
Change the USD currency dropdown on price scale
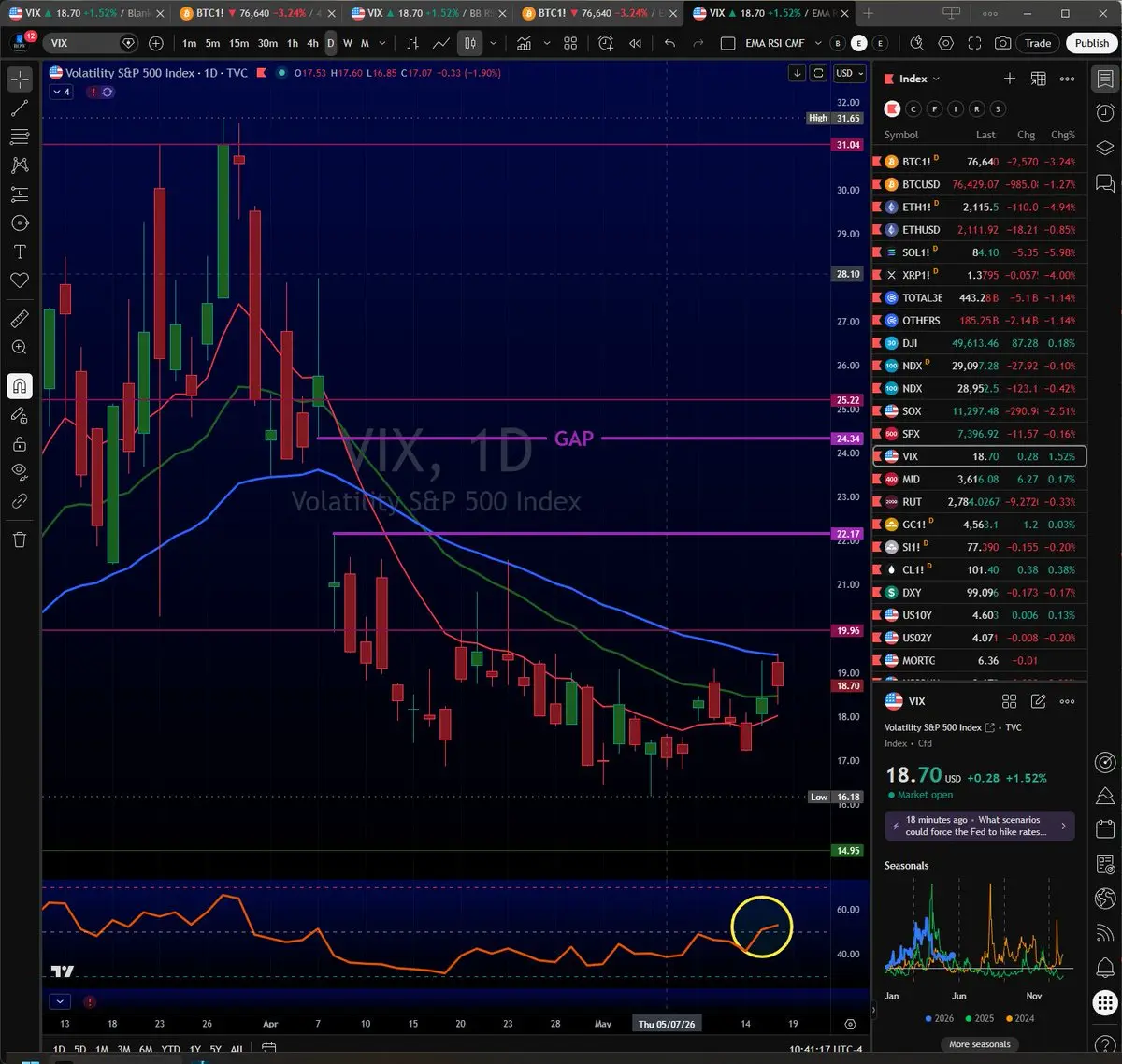[x=849, y=73]
